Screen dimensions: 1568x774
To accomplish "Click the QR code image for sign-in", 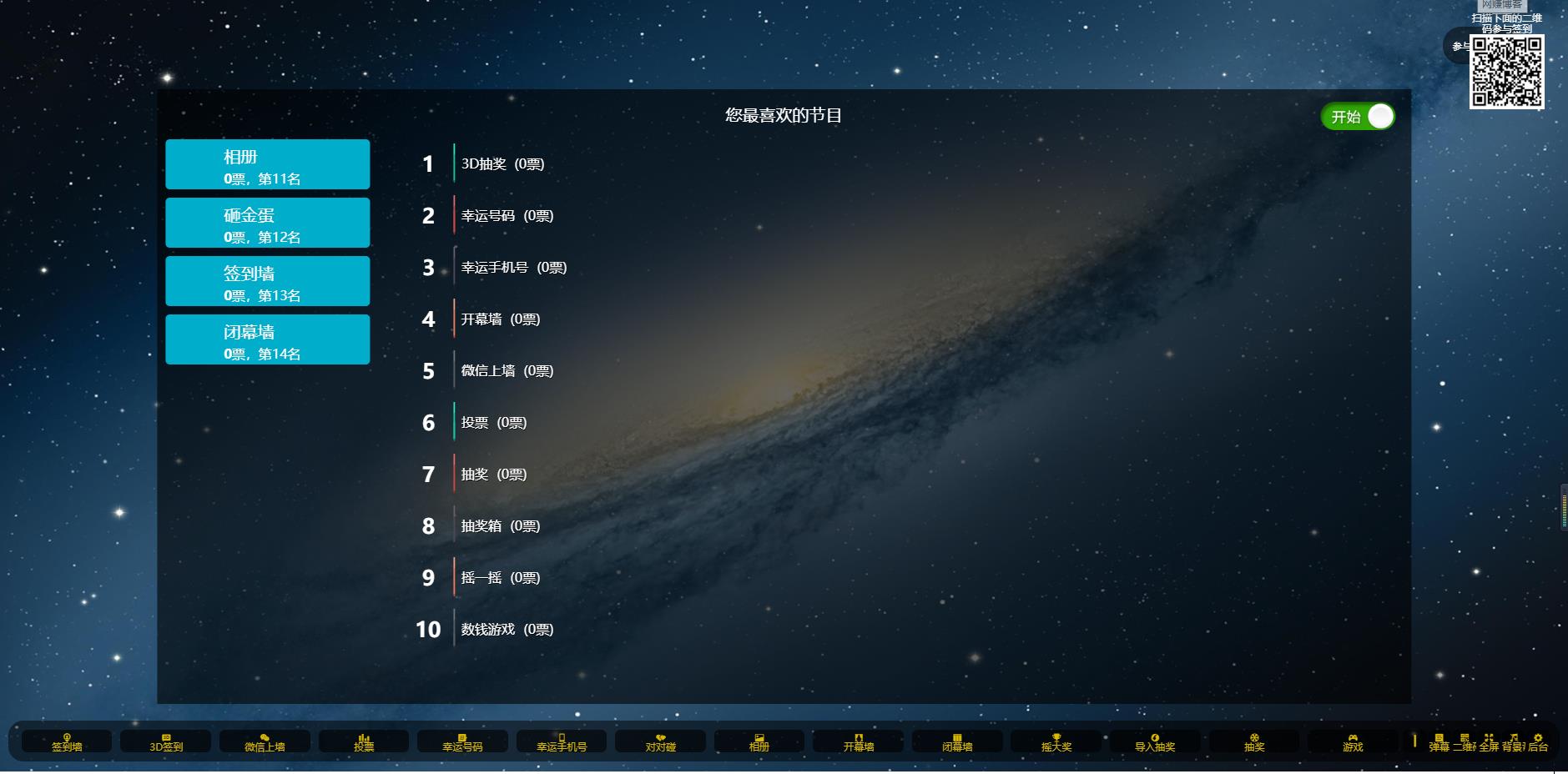I will pyautogui.click(x=1506, y=72).
